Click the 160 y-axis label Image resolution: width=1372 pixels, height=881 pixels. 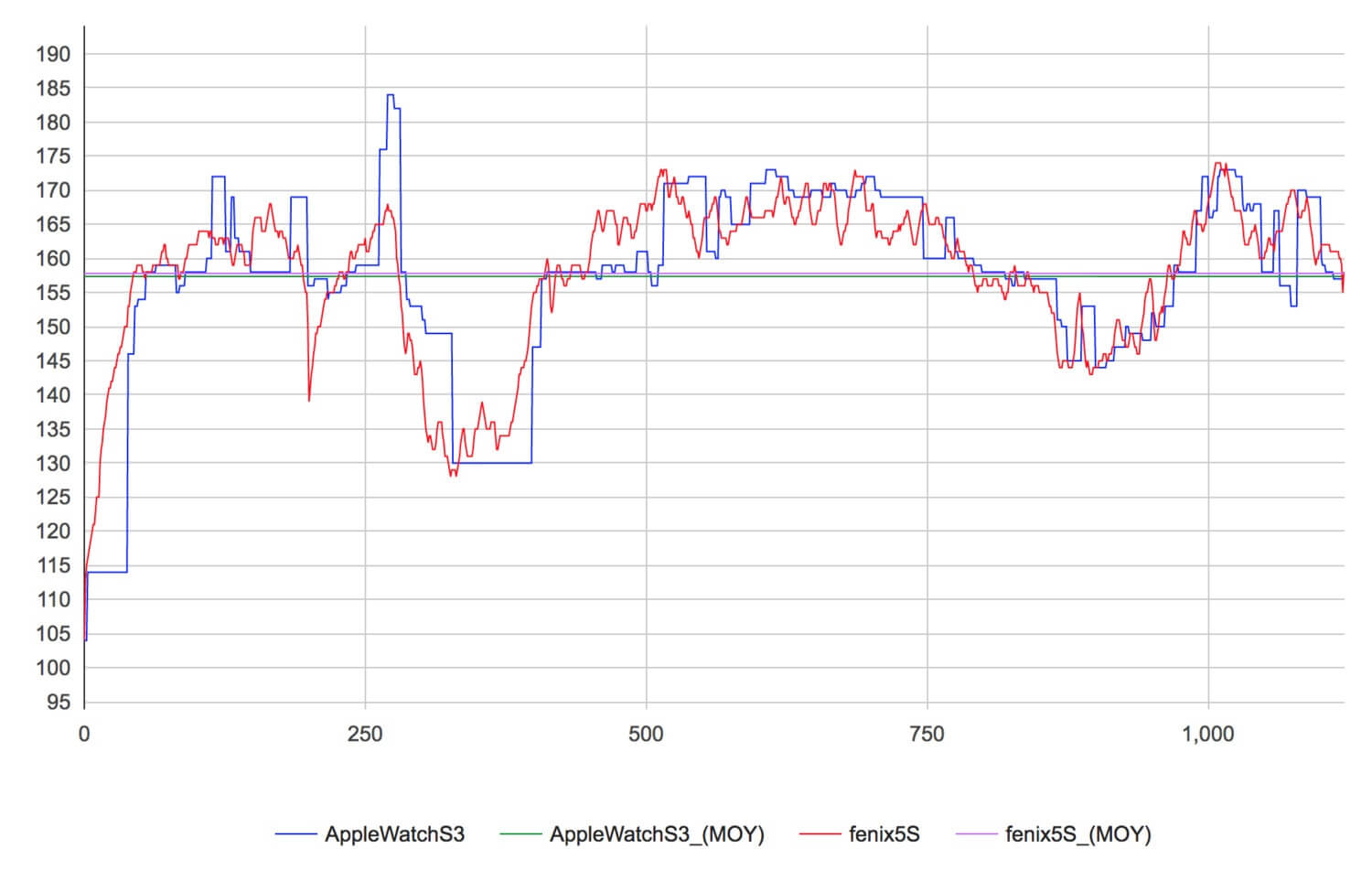click(53, 259)
